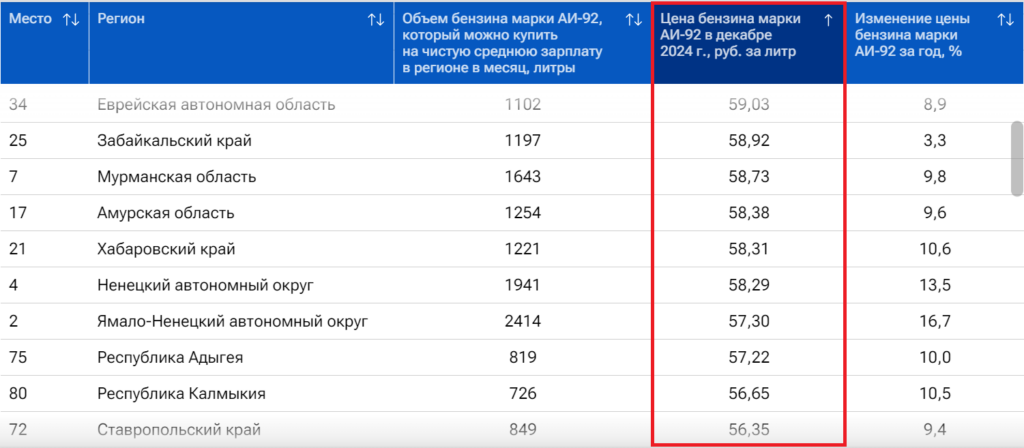Click rank number 25
The height and width of the screenshot is (448, 1024).
(18, 140)
